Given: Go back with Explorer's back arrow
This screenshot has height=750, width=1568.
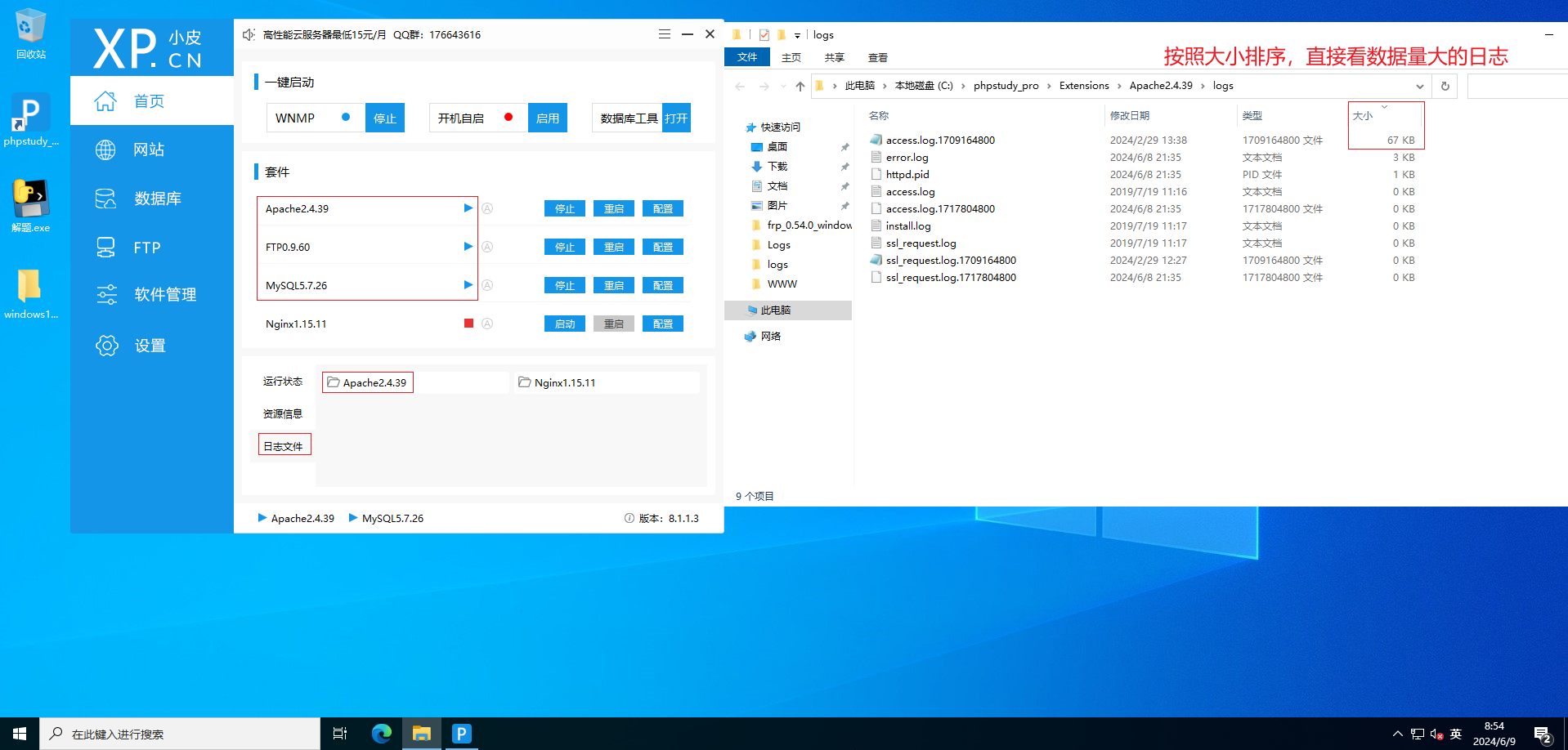Looking at the screenshot, I should point(740,86).
